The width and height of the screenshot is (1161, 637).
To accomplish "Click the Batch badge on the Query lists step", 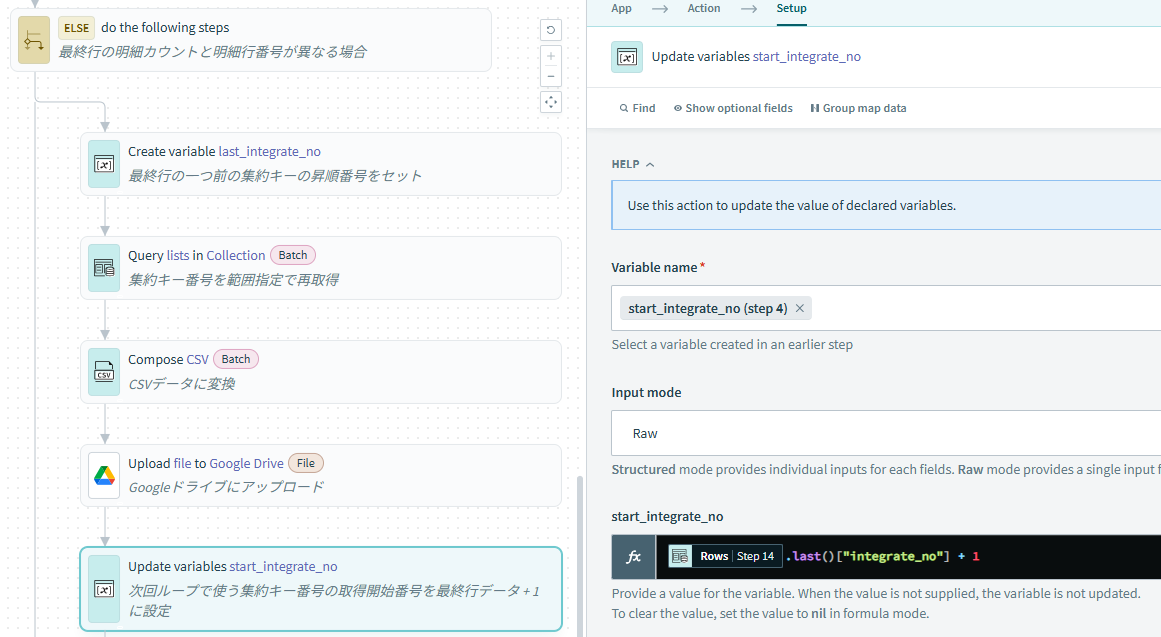I will click(292, 256).
